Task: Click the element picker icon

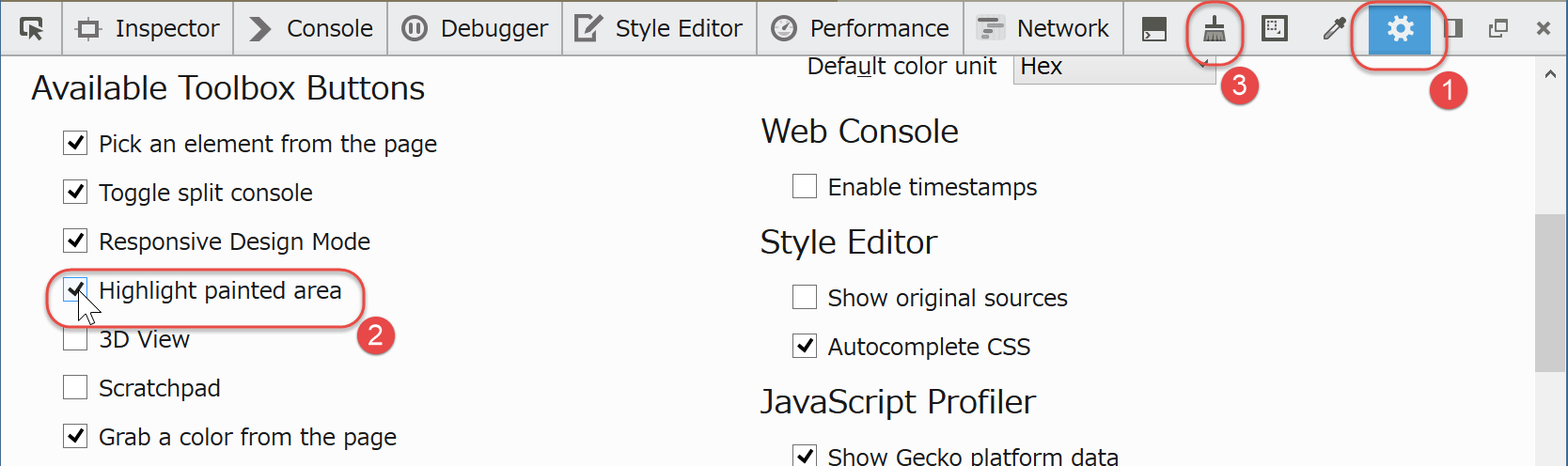Action: 31,29
